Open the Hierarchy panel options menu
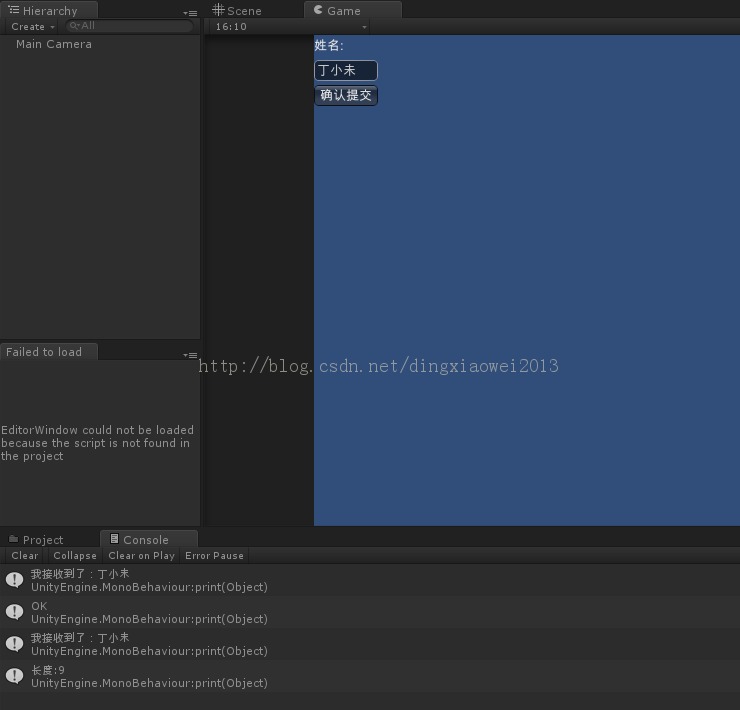 (190, 13)
